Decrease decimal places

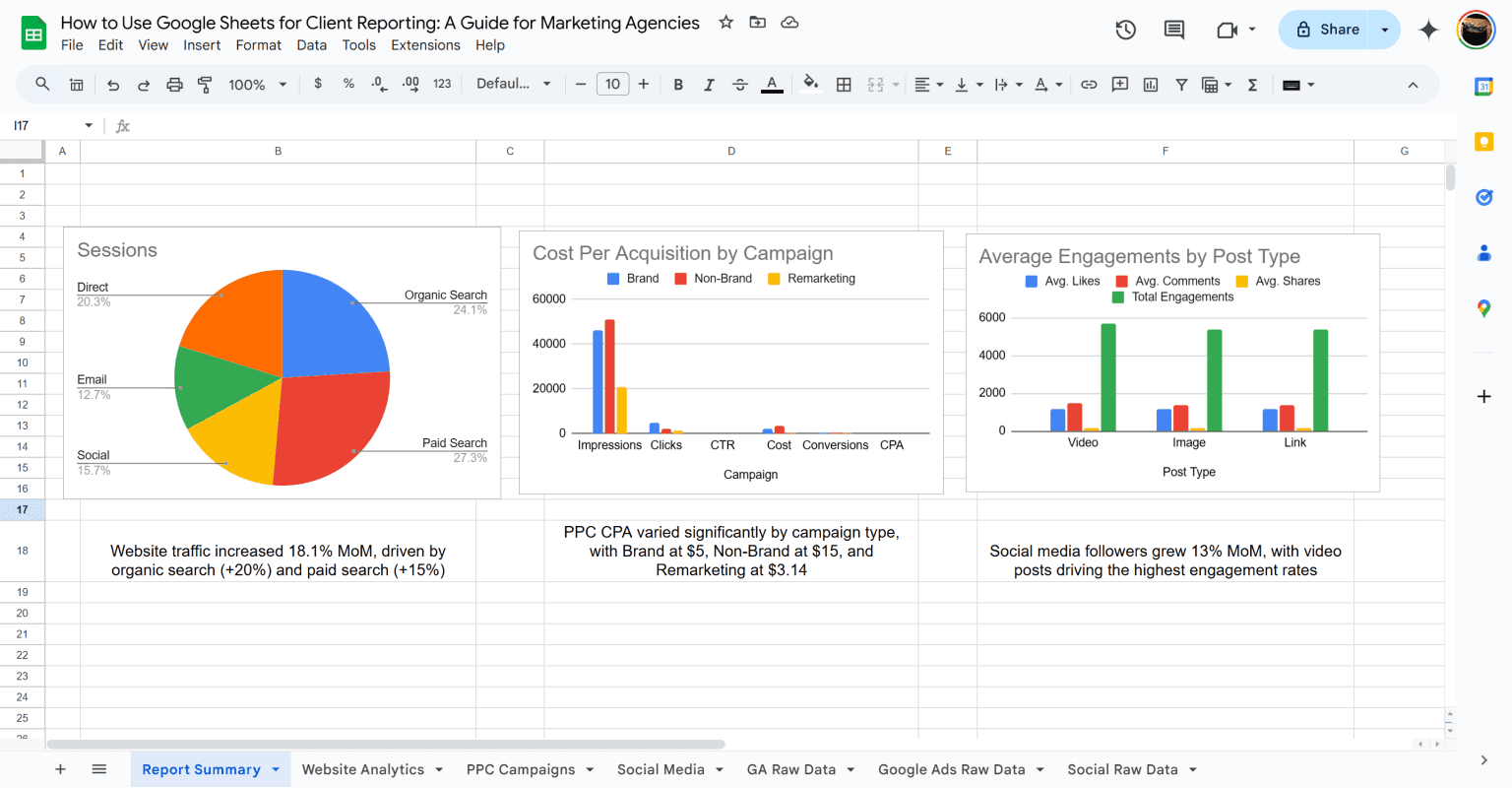click(x=380, y=84)
